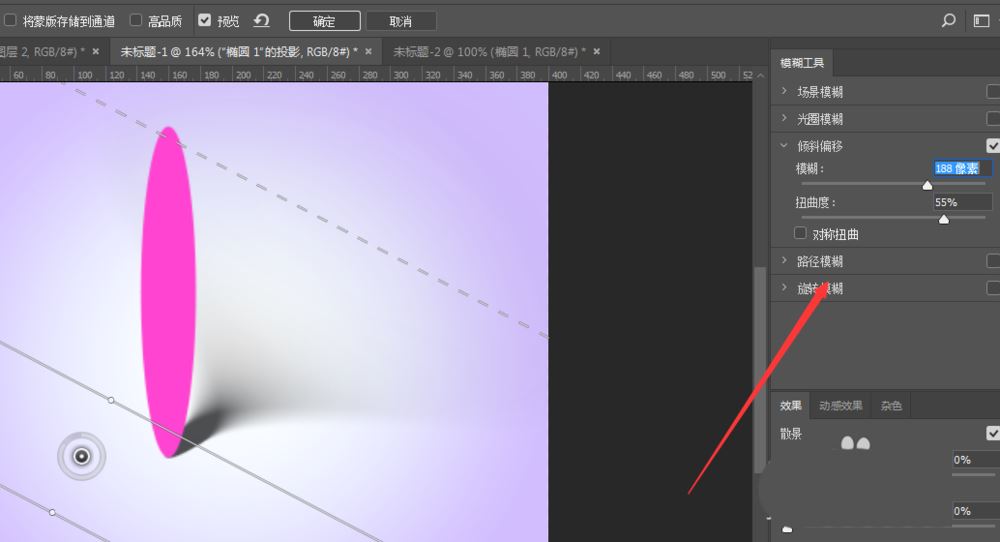The image size is (1000, 542).
Task: Expand the 旋转模糊 section
Action: 784,288
